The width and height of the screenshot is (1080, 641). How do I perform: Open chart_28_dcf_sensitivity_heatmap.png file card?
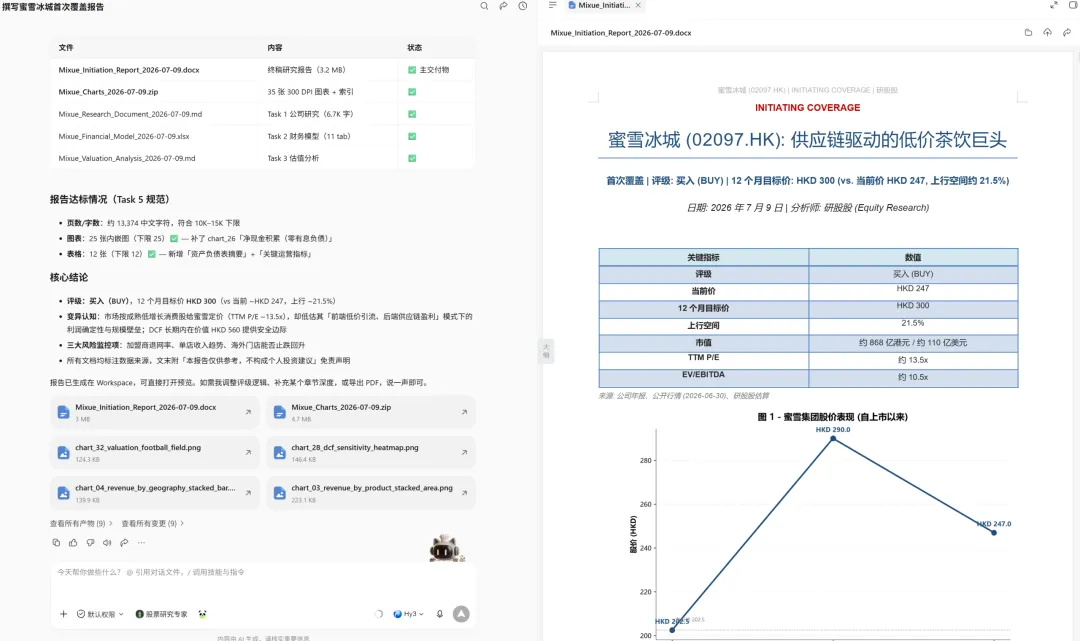[371, 452]
